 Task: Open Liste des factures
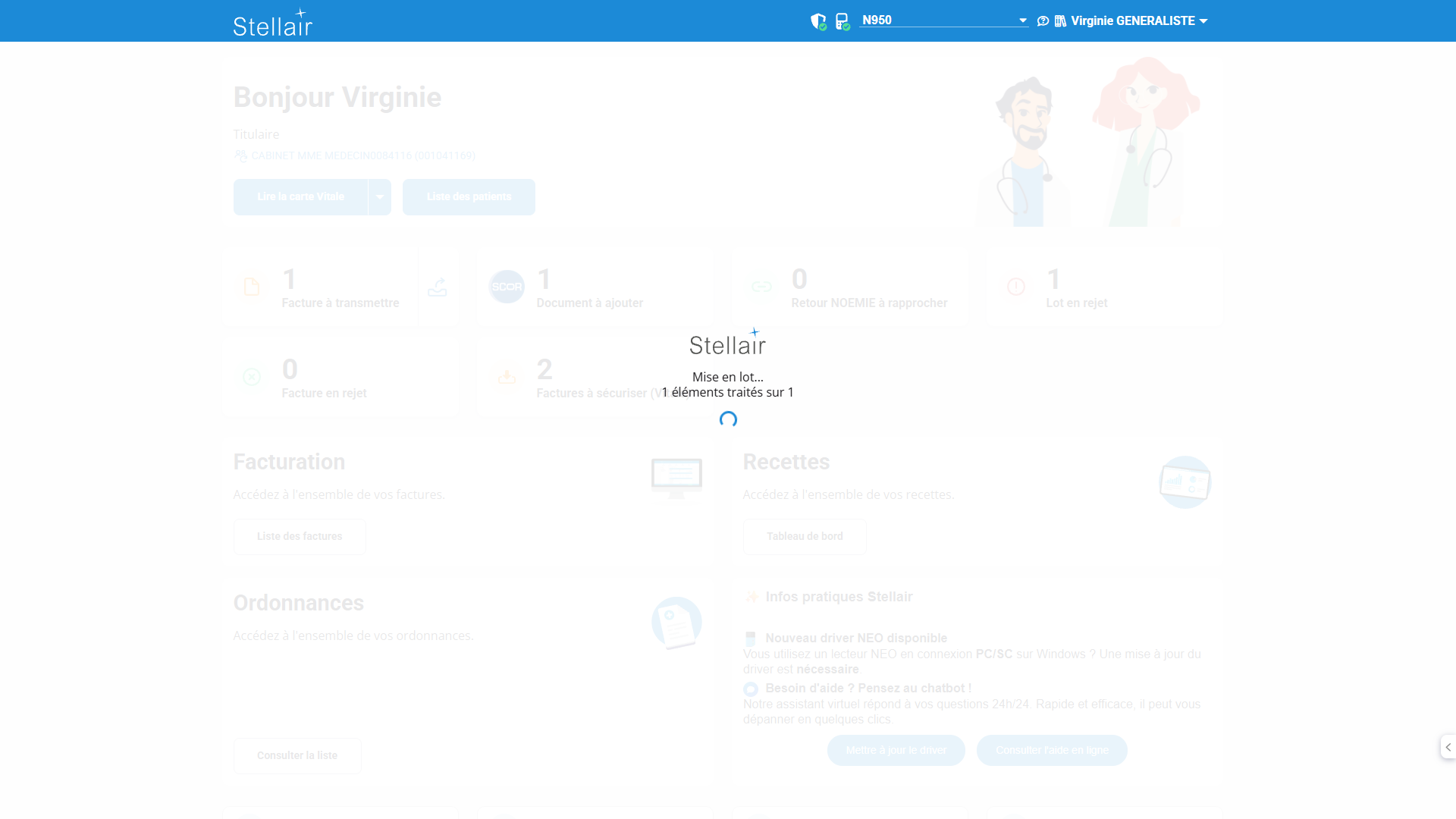[300, 537]
